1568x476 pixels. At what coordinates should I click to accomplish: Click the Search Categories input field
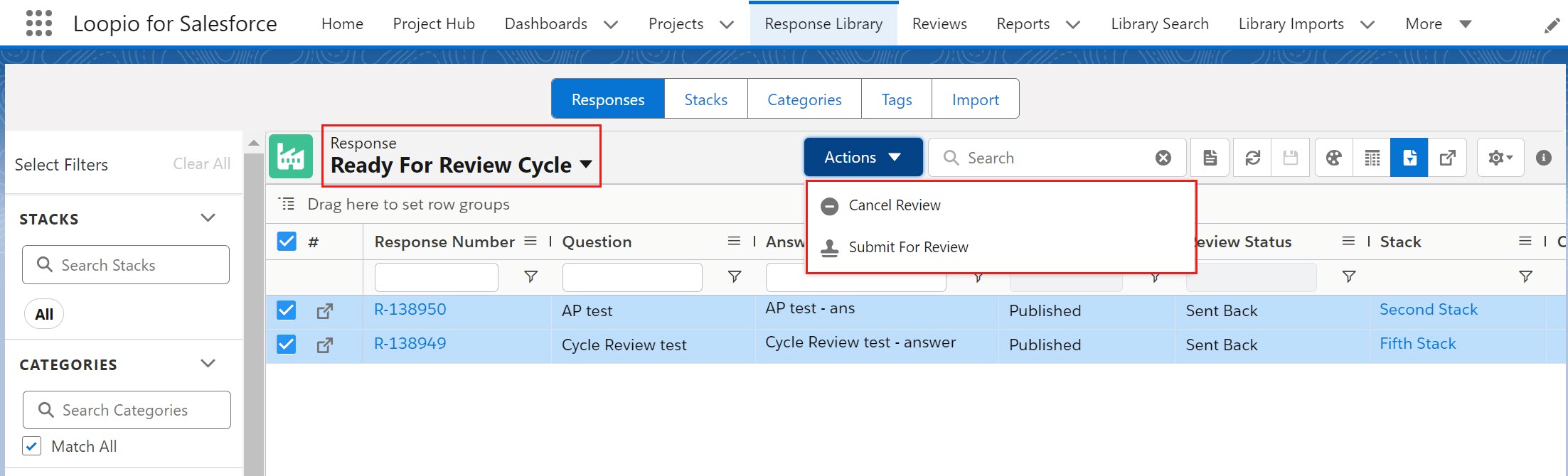(x=127, y=410)
